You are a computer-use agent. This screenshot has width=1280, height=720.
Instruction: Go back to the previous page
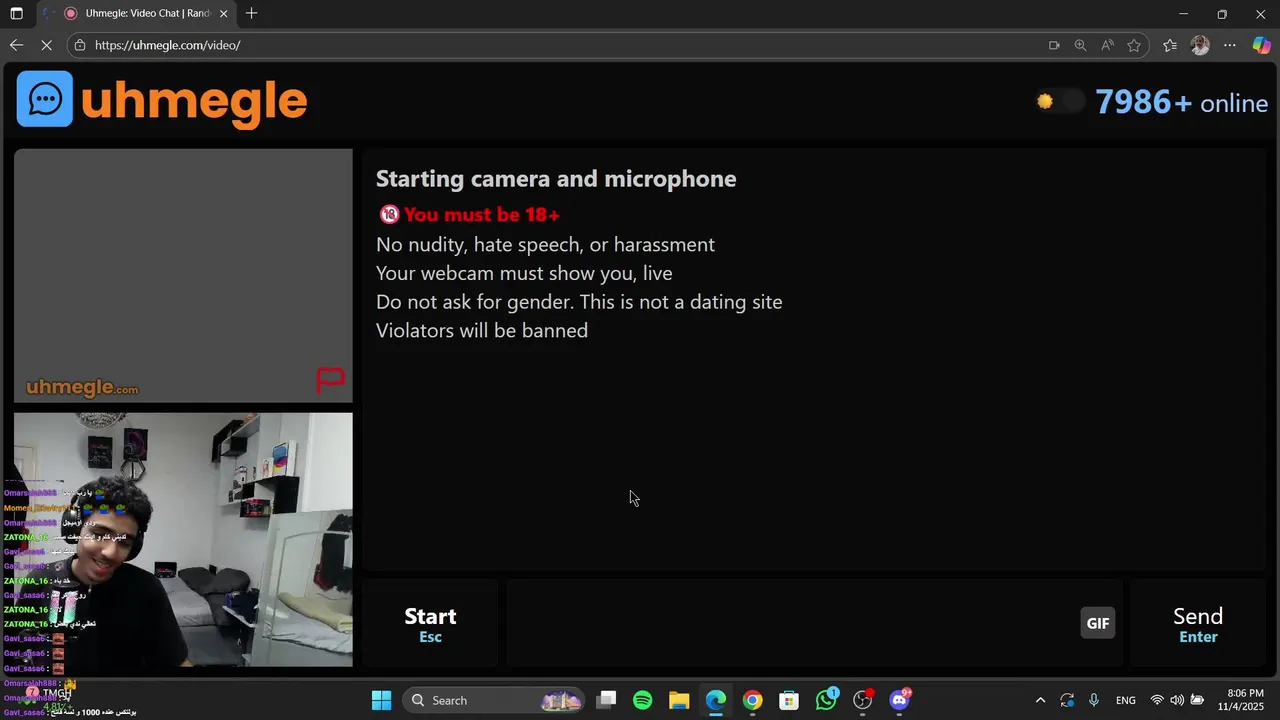tap(16, 45)
